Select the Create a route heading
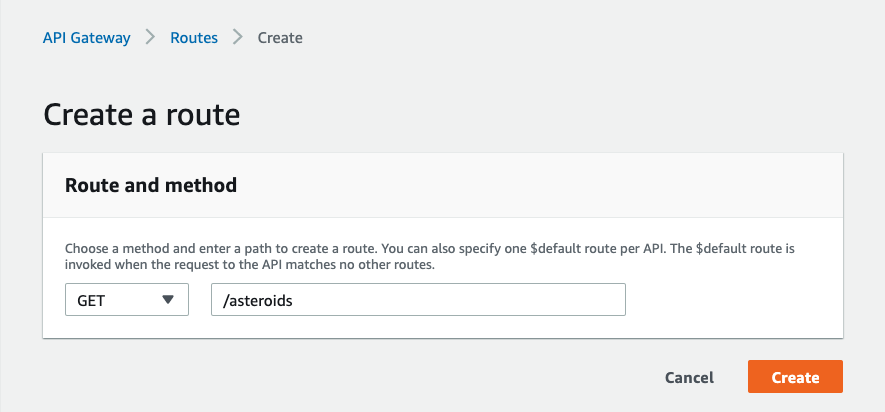This screenshot has width=885, height=412. click(142, 115)
